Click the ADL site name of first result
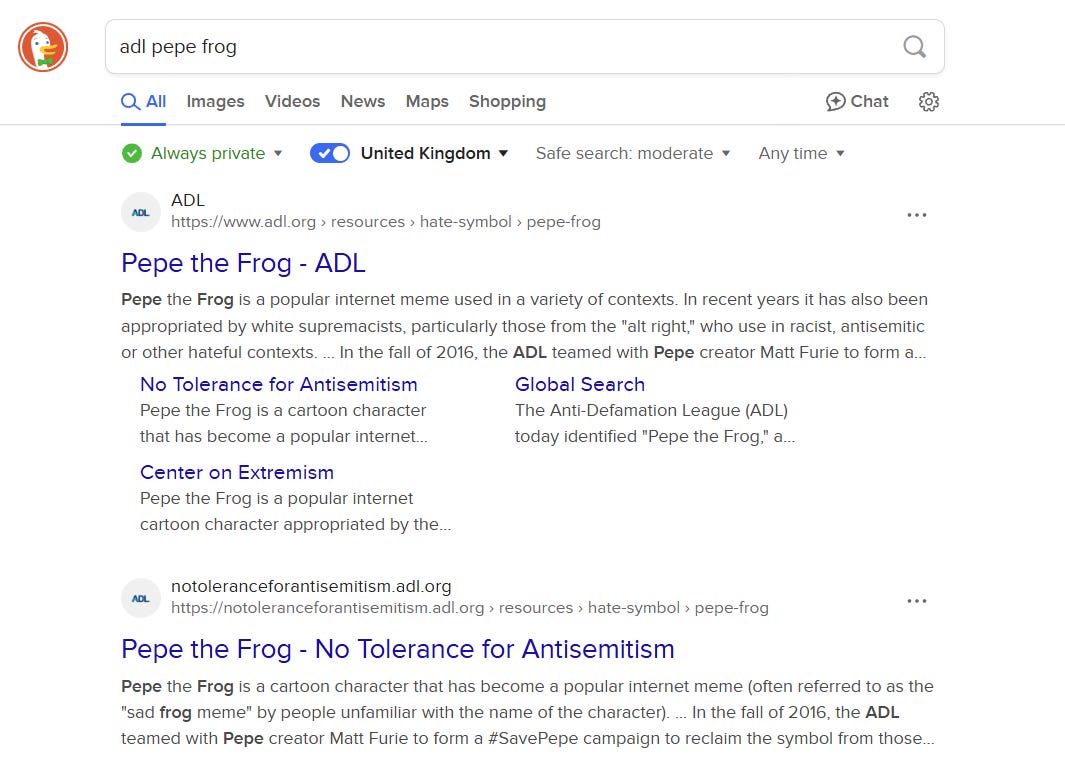 [x=187, y=200]
